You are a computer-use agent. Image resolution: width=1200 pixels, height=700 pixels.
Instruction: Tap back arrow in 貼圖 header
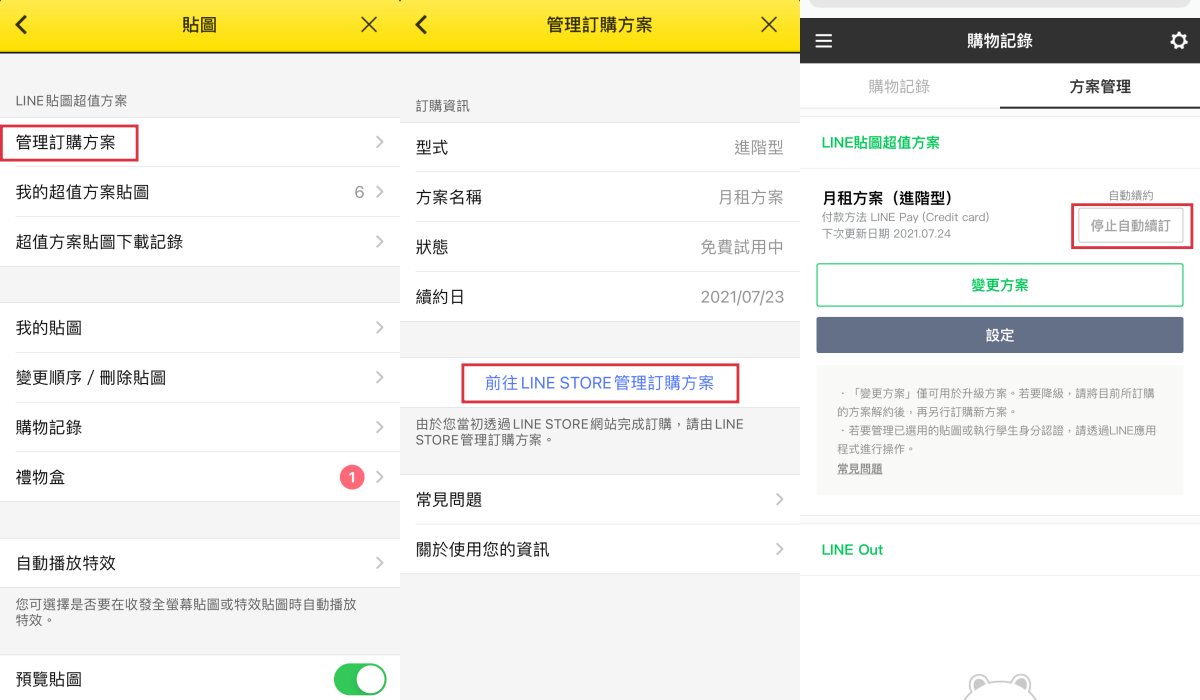tap(21, 25)
